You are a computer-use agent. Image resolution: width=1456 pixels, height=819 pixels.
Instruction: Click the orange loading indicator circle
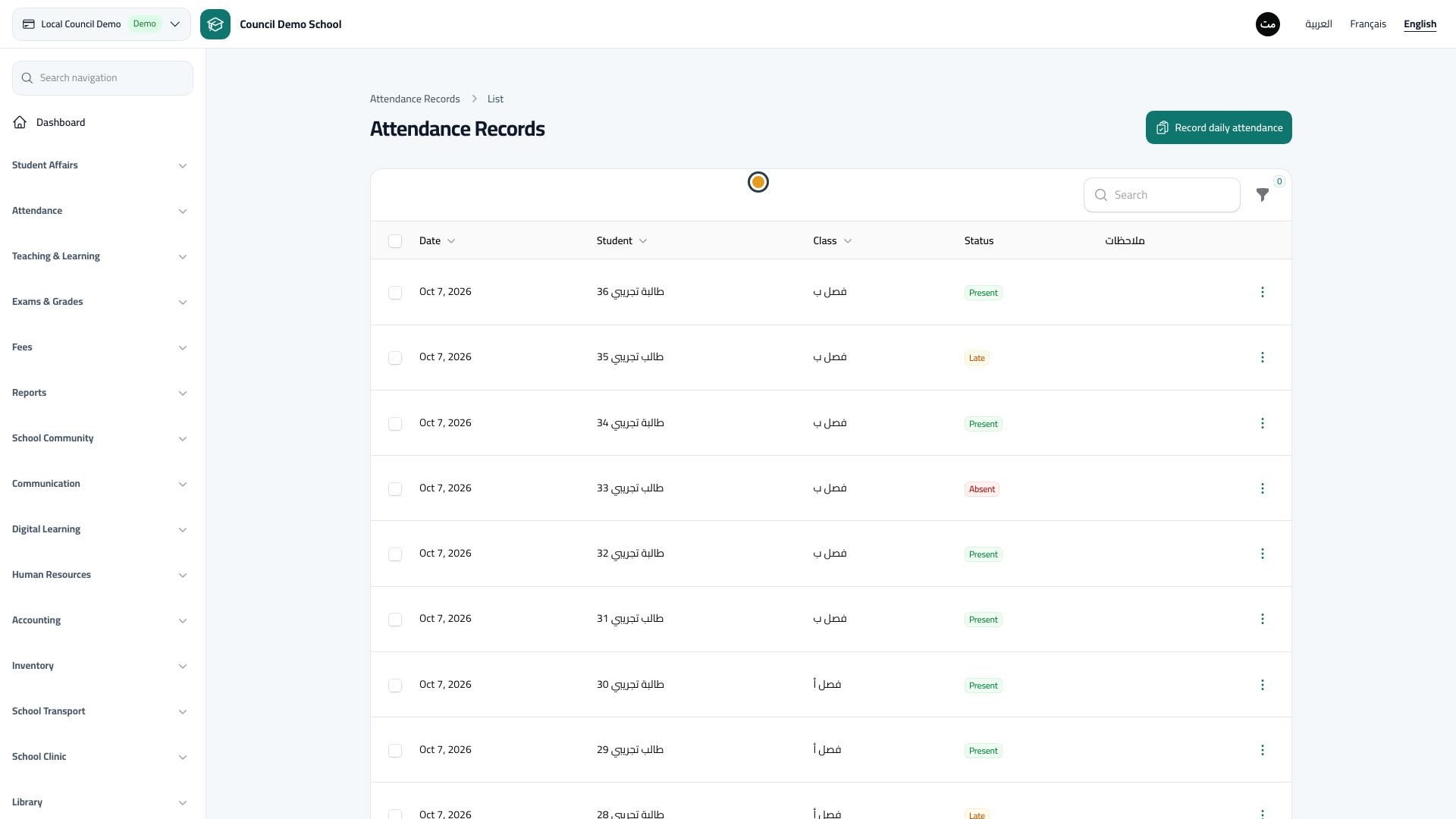[x=758, y=182]
